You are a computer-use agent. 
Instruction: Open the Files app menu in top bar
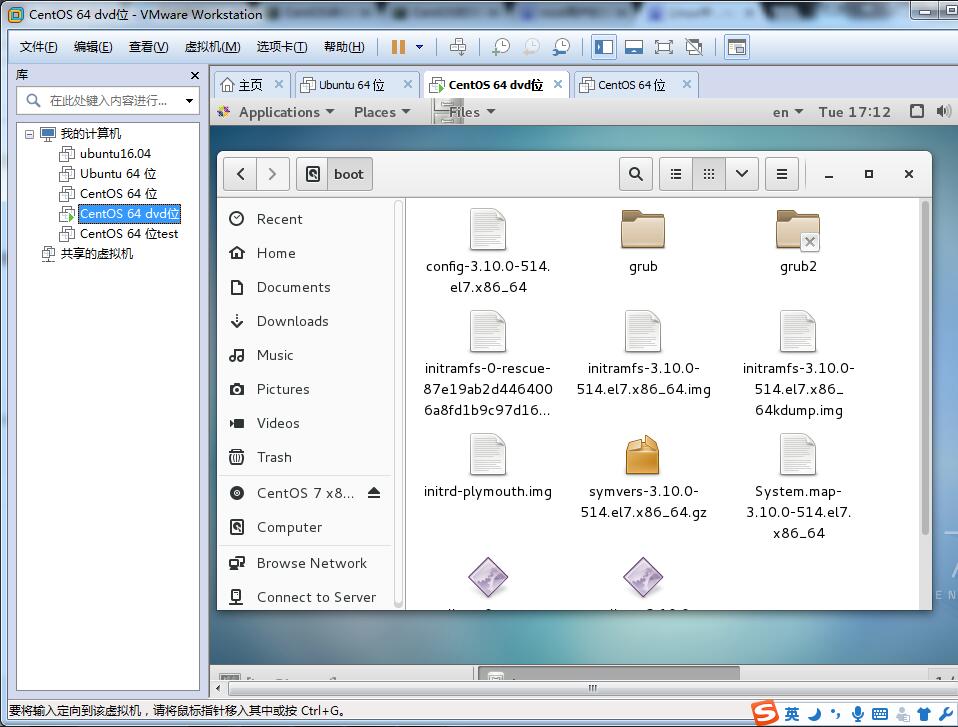tap(464, 112)
